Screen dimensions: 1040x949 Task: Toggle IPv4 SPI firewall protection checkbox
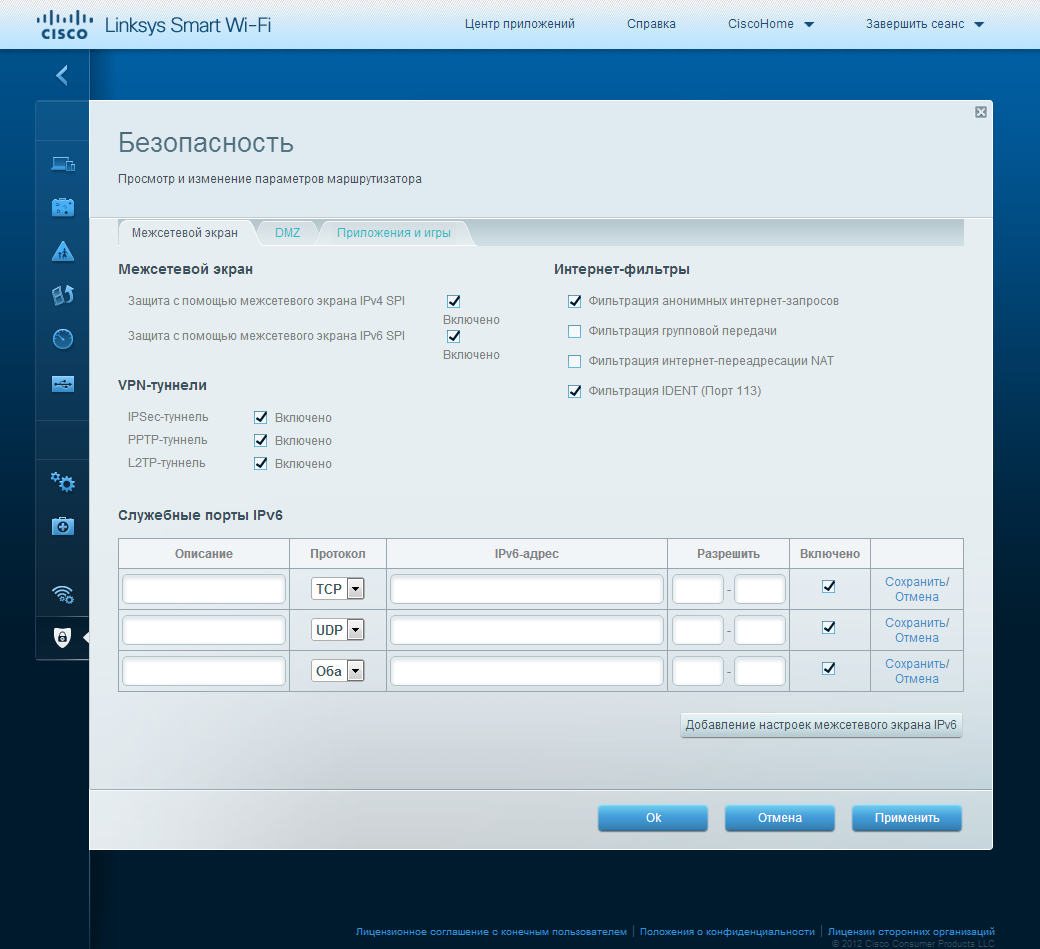(454, 301)
